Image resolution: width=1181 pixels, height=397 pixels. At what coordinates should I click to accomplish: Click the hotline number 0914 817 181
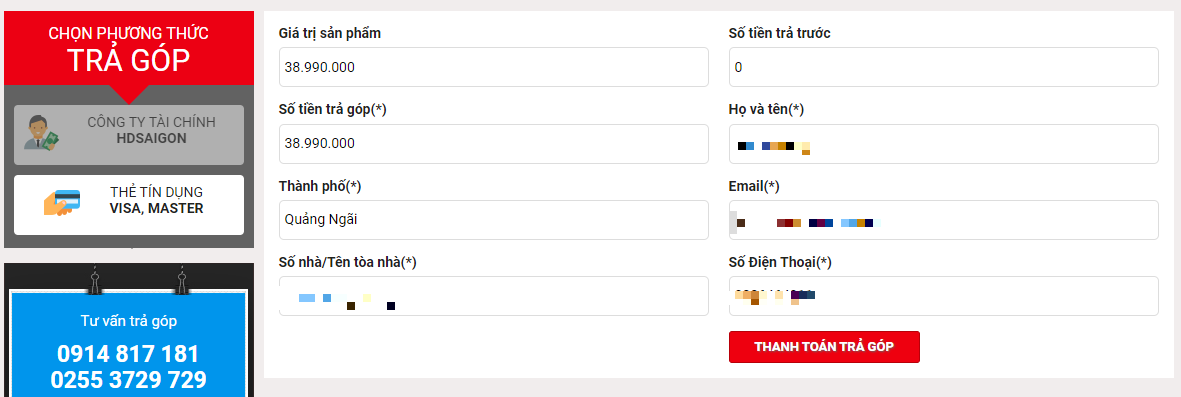[128, 354]
